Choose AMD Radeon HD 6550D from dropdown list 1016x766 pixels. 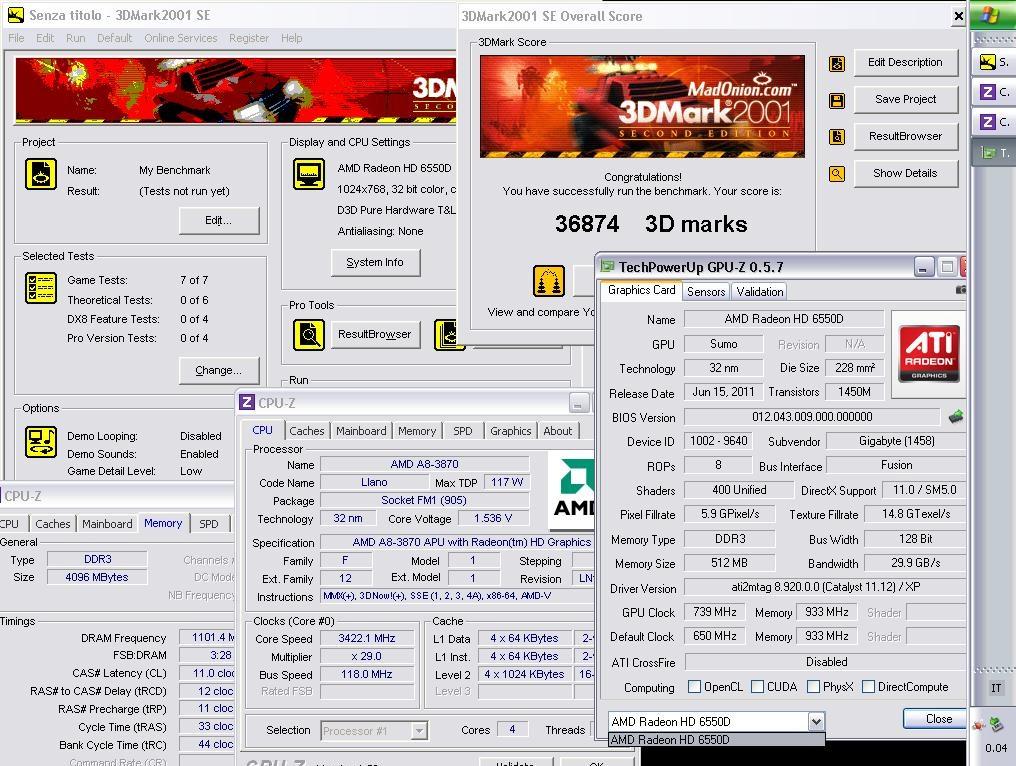click(x=717, y=739)
